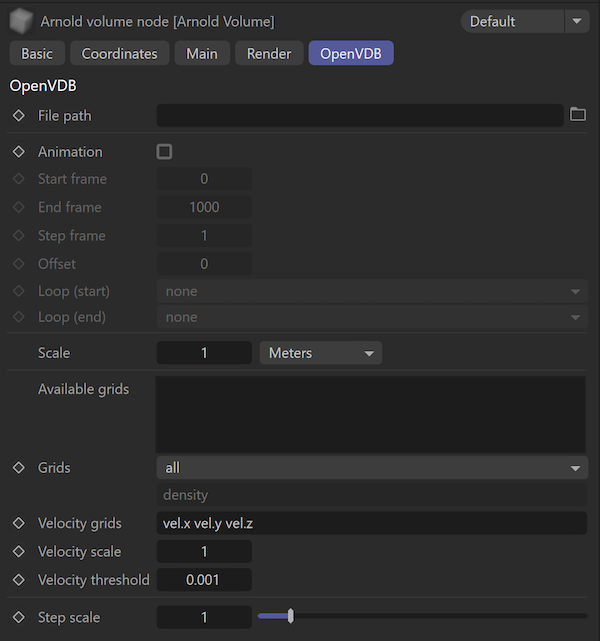The height and width of the screenshot is (641, 600).
Task: Click the Available grids list box
Action: click(x=371, y=414)
